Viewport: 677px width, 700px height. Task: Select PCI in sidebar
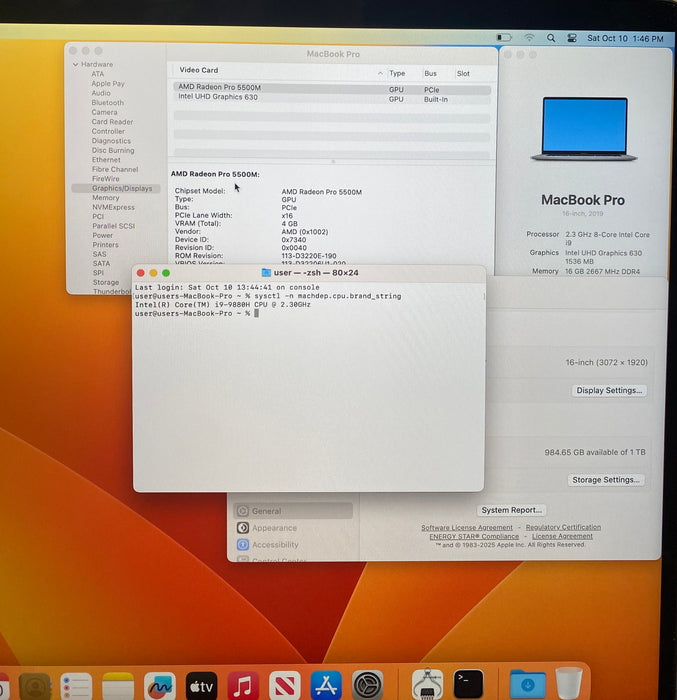pos(98,217)
